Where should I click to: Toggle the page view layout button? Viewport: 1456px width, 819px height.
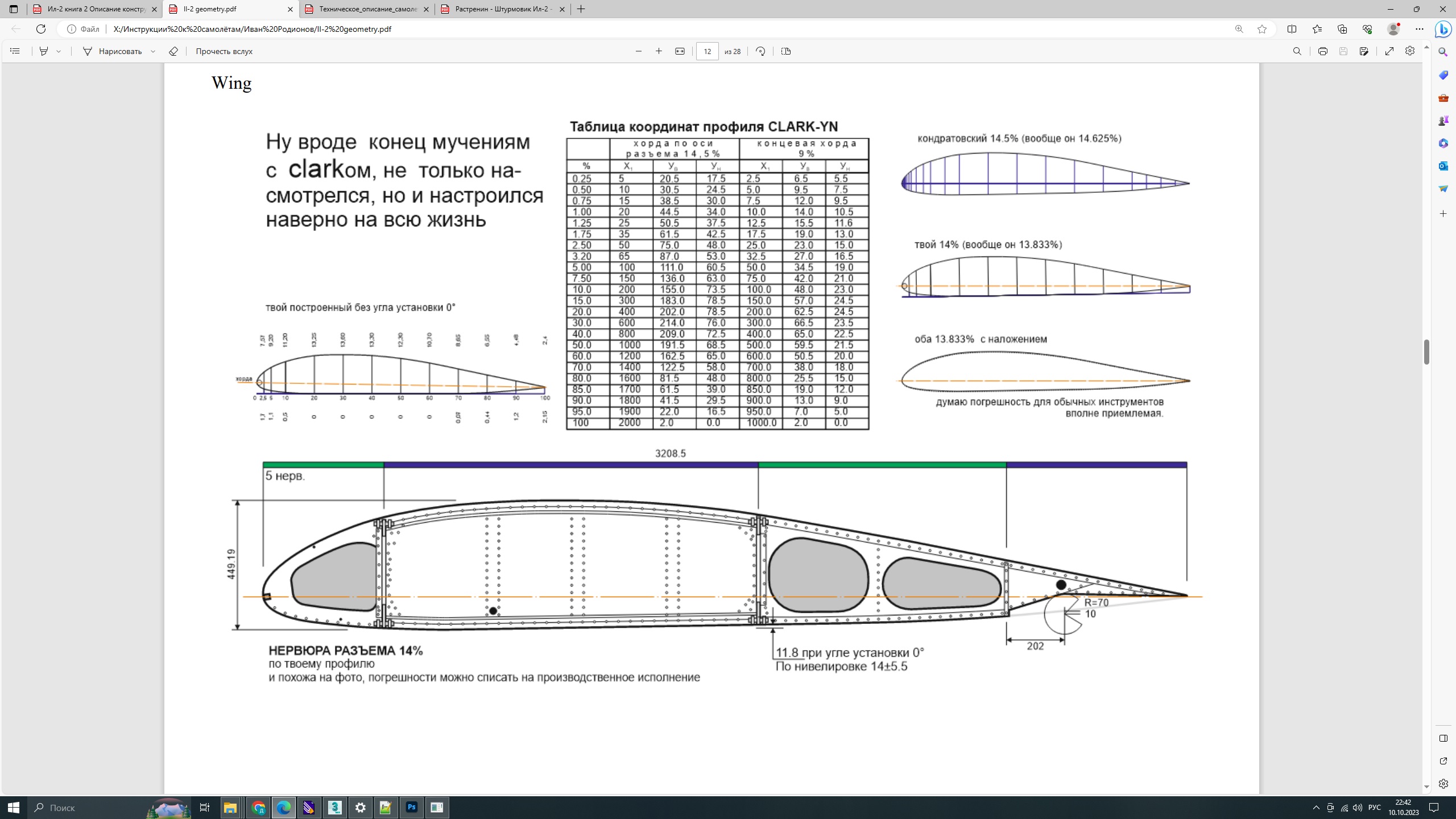786,51
